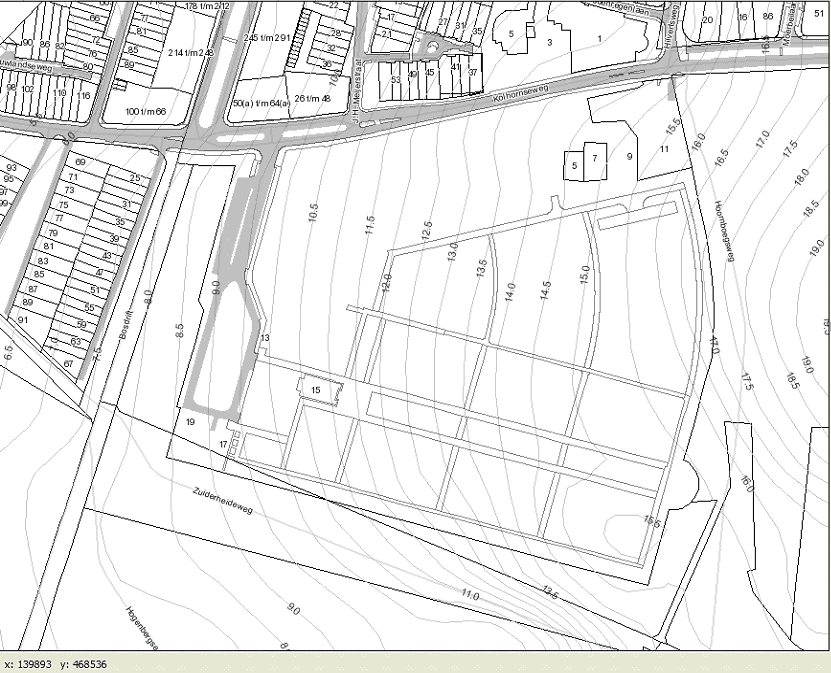Image resolution: width=831 pixels, height=673 pixels.
Task: Click the 14.5 contour line label
Action: pos(545,290)
